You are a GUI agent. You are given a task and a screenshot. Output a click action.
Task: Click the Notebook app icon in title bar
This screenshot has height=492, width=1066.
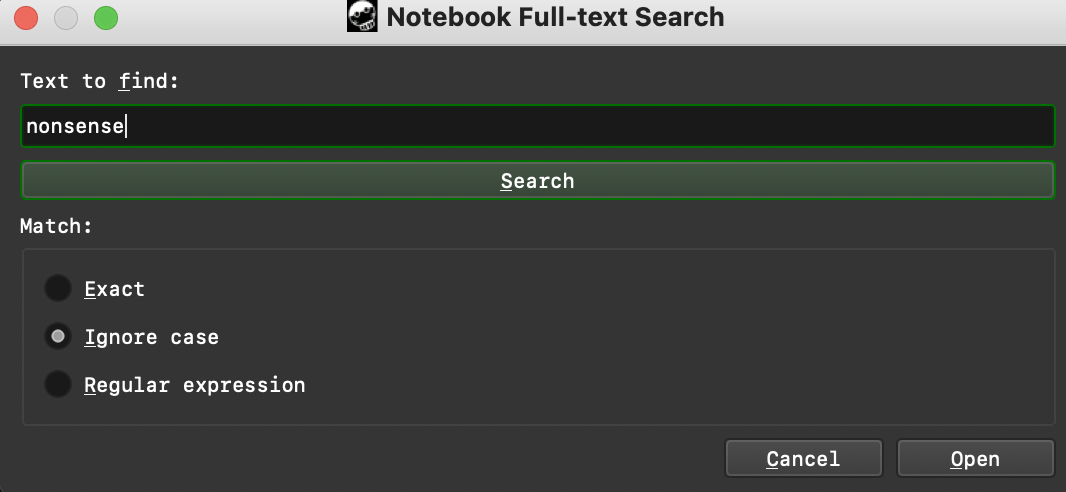pos(362,16)
